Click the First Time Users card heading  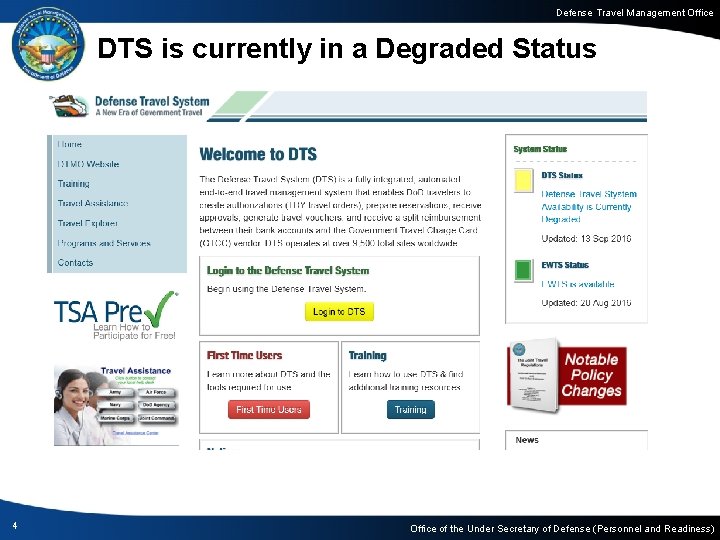click(244, 355)
